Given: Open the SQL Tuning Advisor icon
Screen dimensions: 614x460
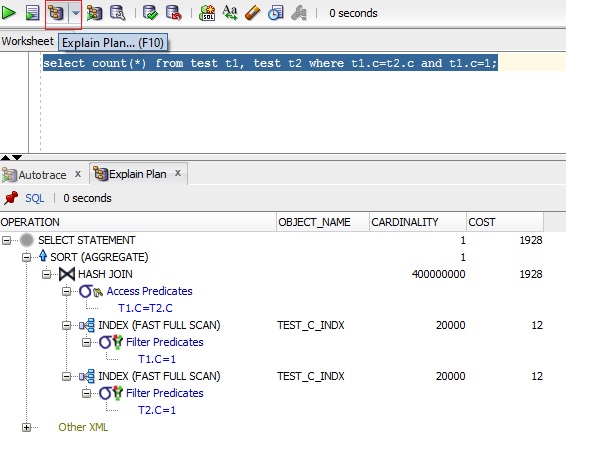Looking at the screenshot, I should pyautogui.click(x=117, y=14).
